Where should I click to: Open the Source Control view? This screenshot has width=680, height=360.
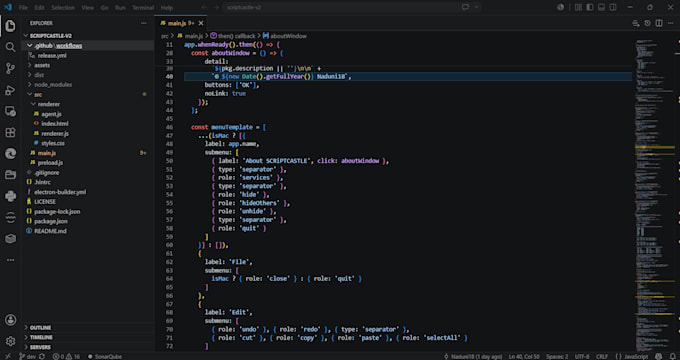[10, 69]
